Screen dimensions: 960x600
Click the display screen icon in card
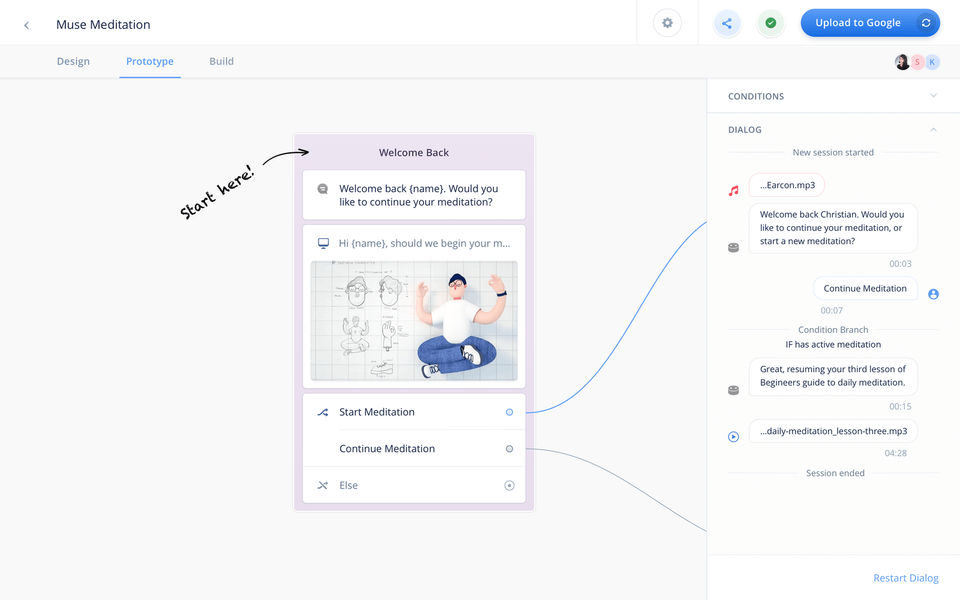coord(323,244)
